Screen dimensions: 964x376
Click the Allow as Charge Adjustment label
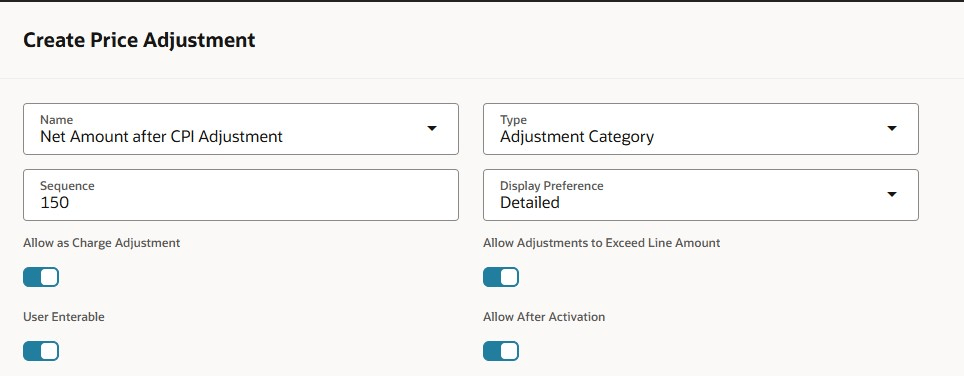(x=101, y=243)
